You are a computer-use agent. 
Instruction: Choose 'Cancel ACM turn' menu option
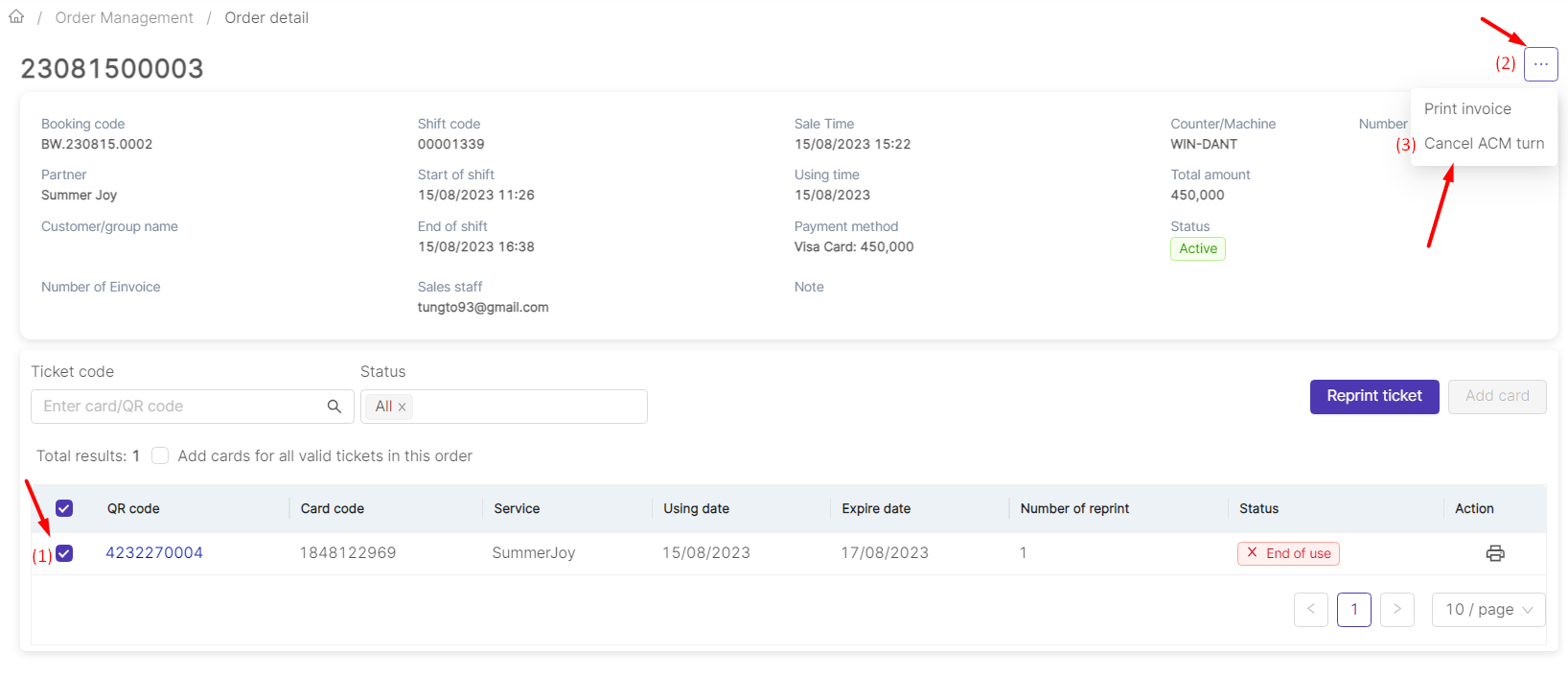(x=1484, y=144)
